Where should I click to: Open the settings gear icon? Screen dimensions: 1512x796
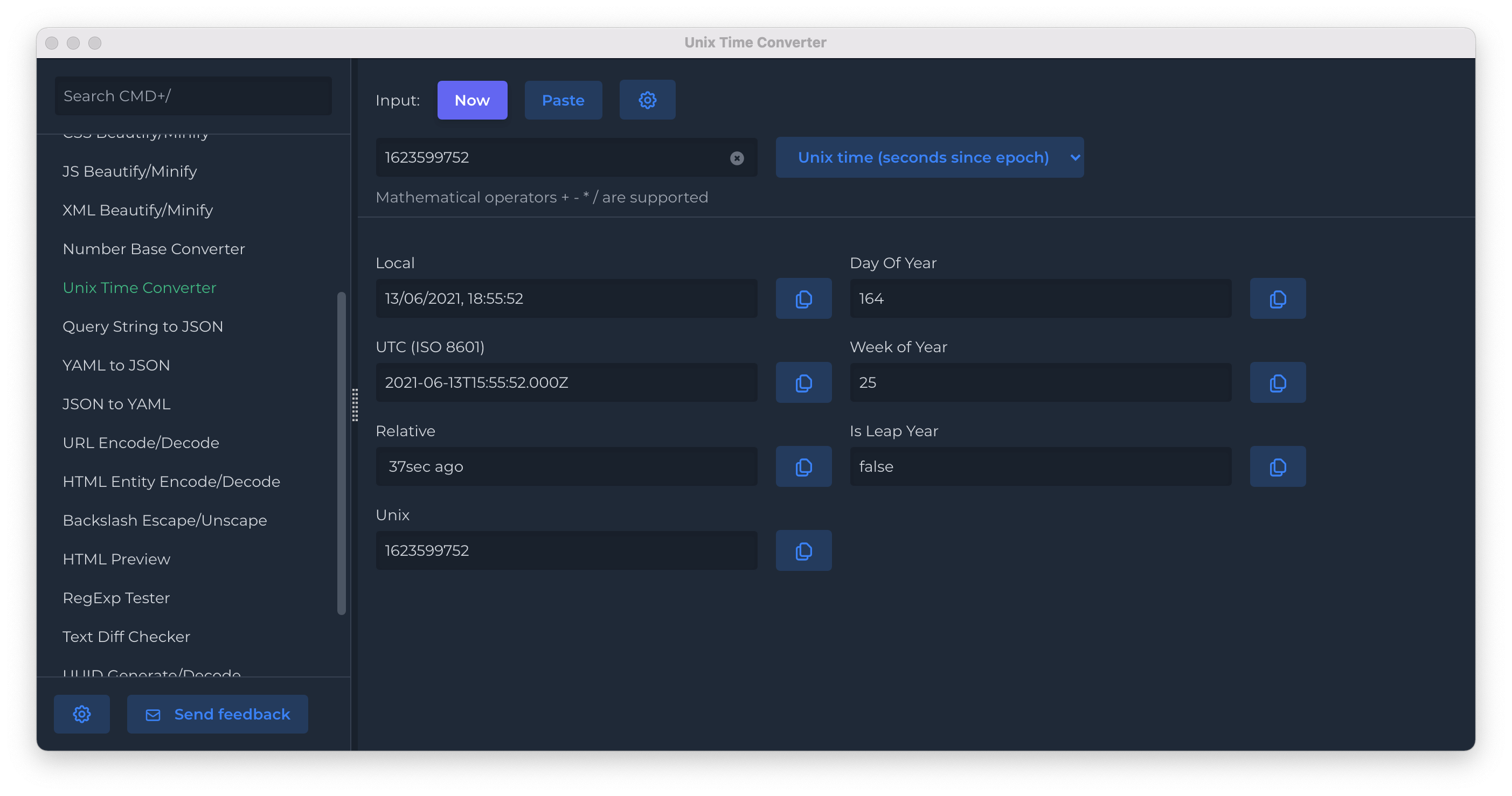647,100
